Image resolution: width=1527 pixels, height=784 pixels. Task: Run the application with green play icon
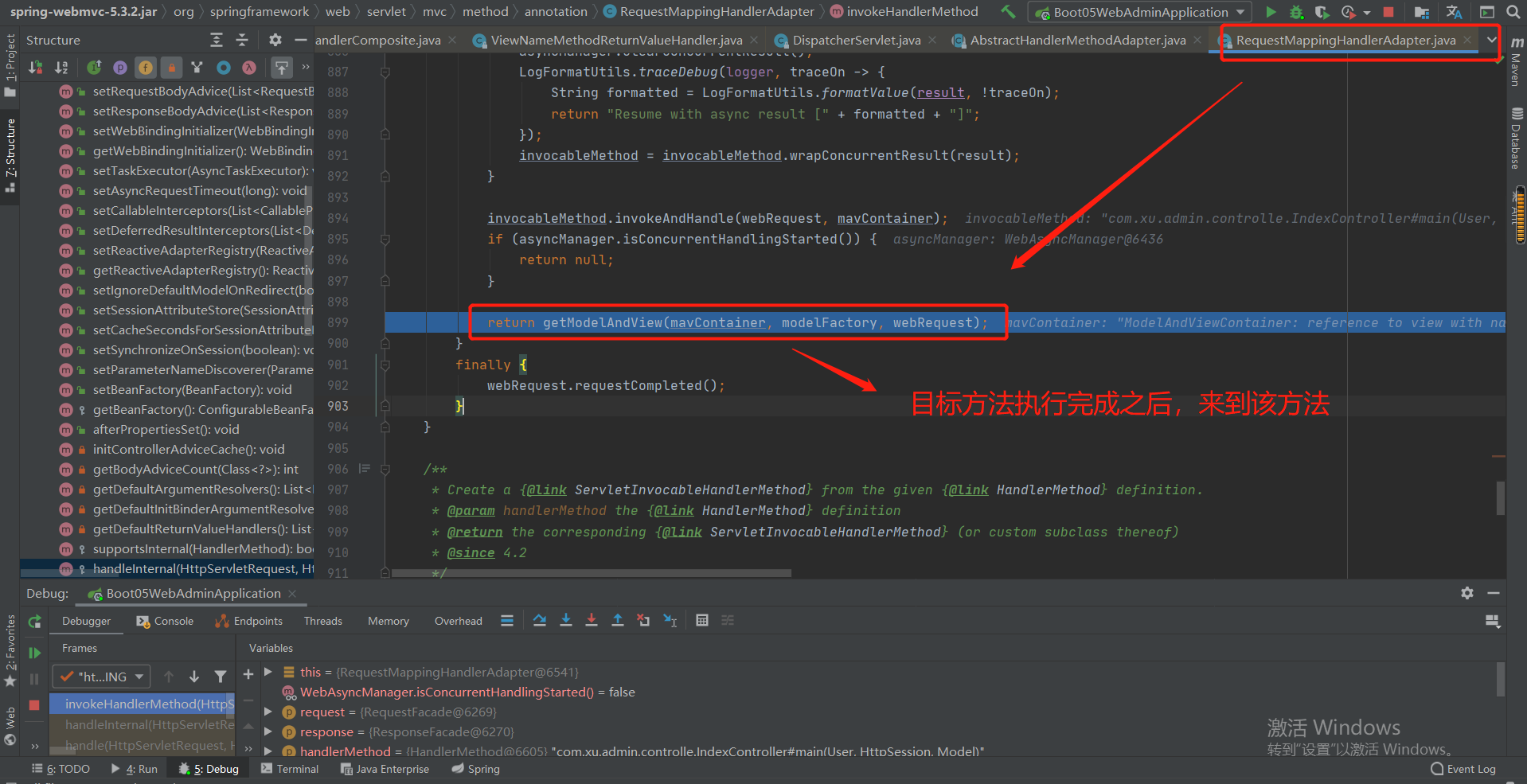[1271, 12]
